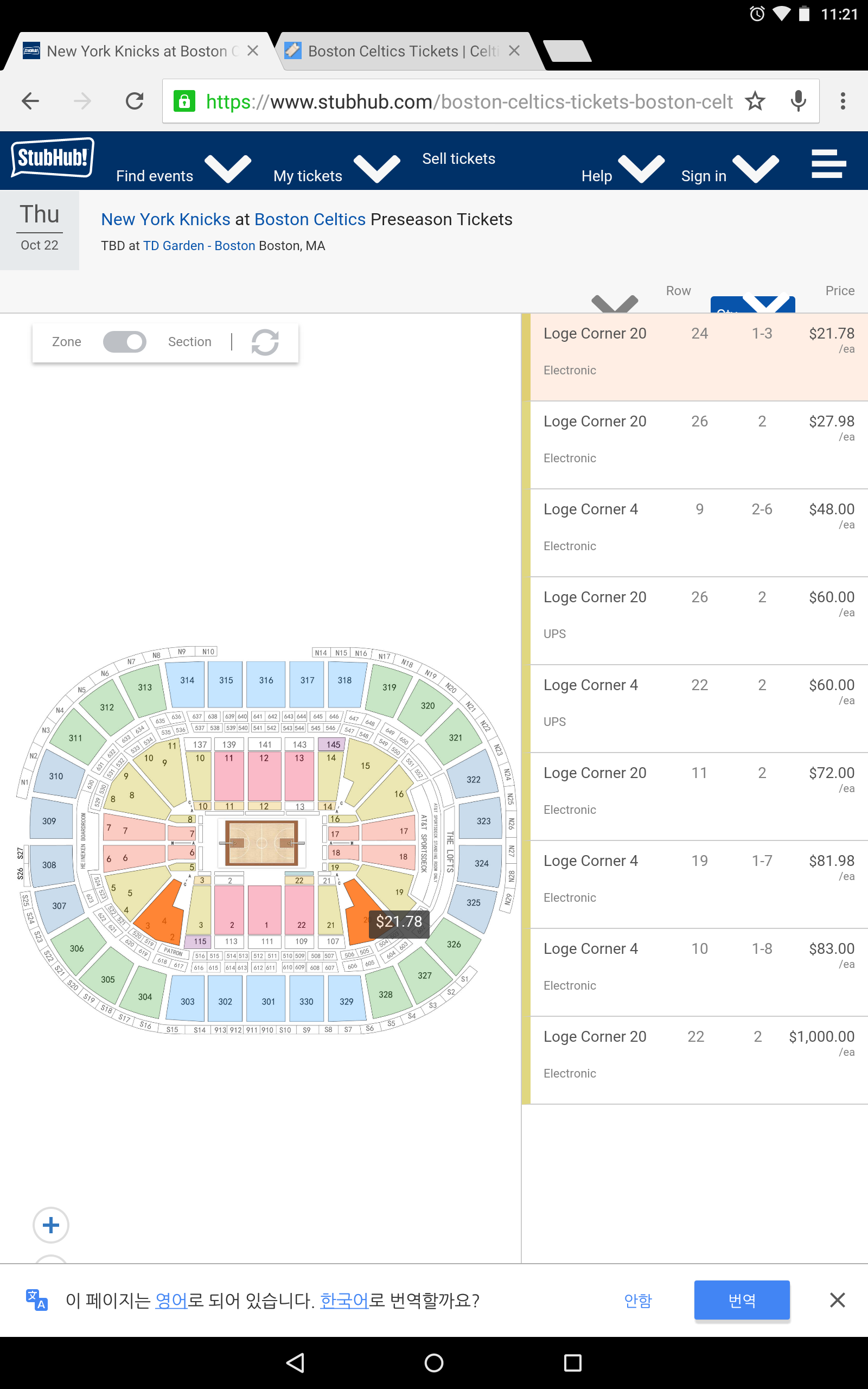Tap the microphone voice search icon
The width and height of the screenshot is (868, 1389).
pyautogui.click(x=797, y=101)
